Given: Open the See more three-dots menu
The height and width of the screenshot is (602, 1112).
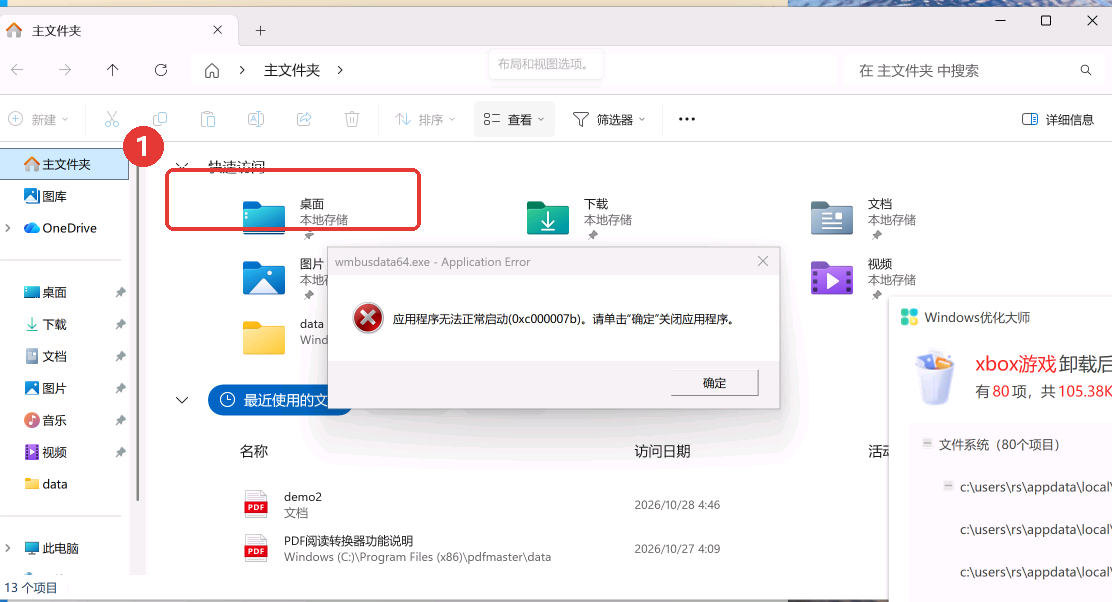Looking at the screenshot, I should [x=686, y=119].
